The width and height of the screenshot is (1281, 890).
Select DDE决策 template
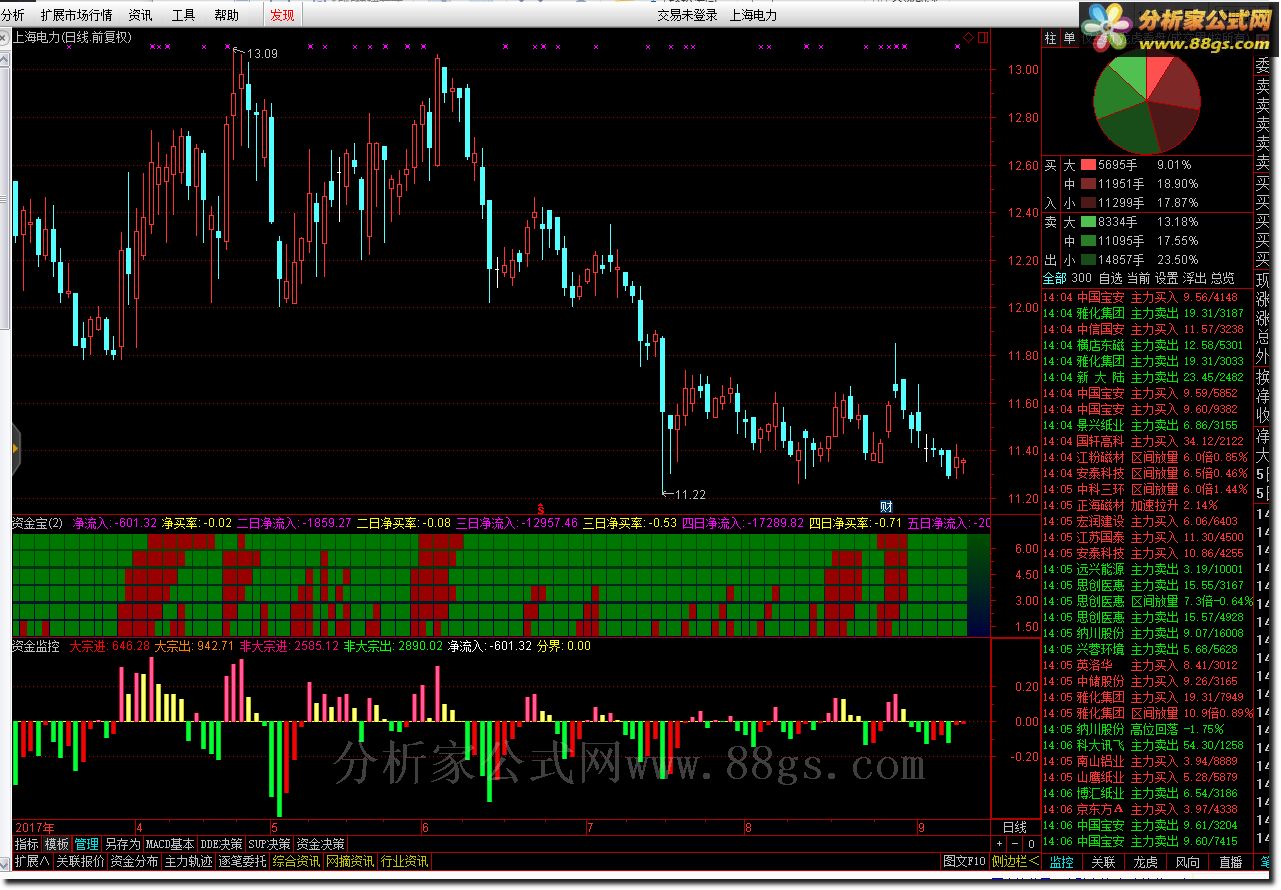[221, 844]
